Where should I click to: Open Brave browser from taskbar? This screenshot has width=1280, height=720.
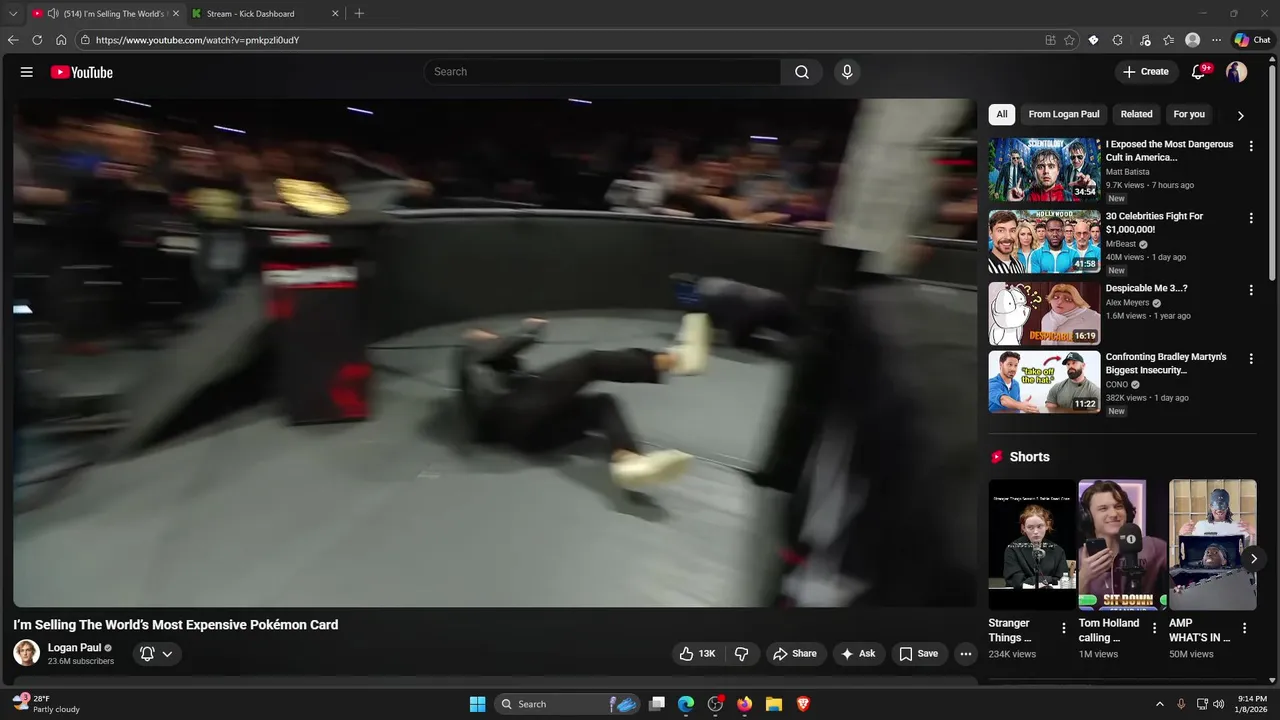(803, 704)
